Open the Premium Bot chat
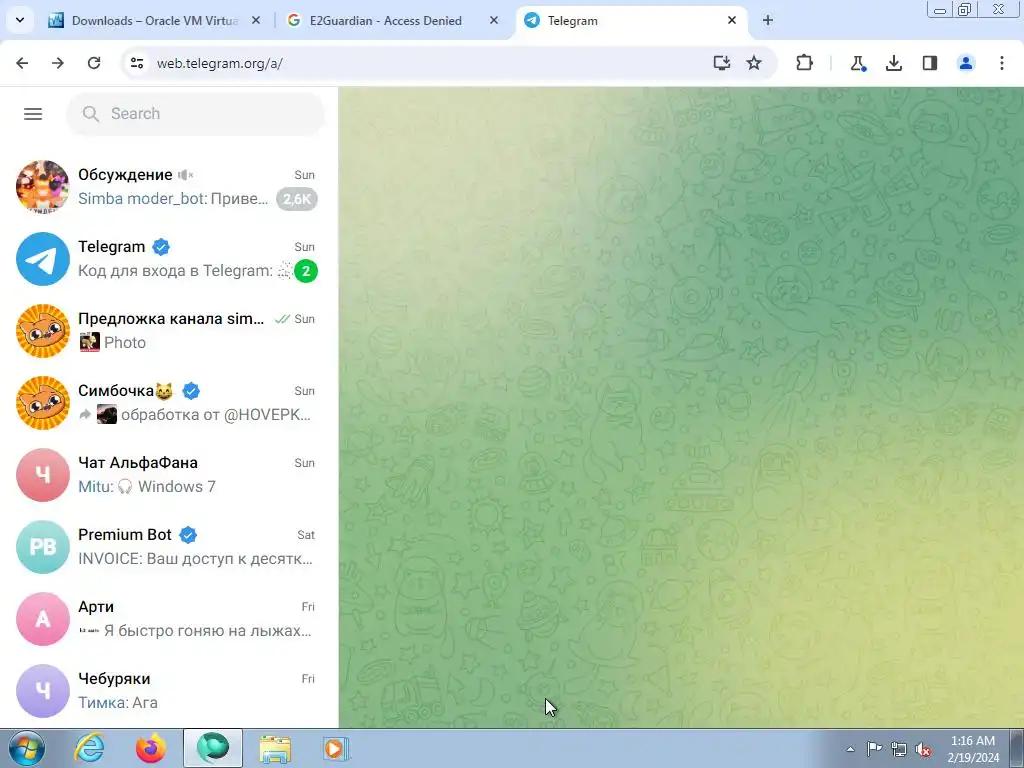This screenshot has height=768, width=1024. (x=168, y=547)
